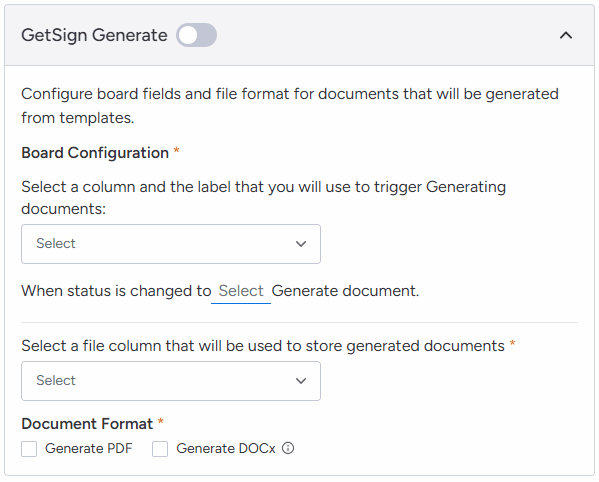Click the 'Generate document.' text

(345, 291)
